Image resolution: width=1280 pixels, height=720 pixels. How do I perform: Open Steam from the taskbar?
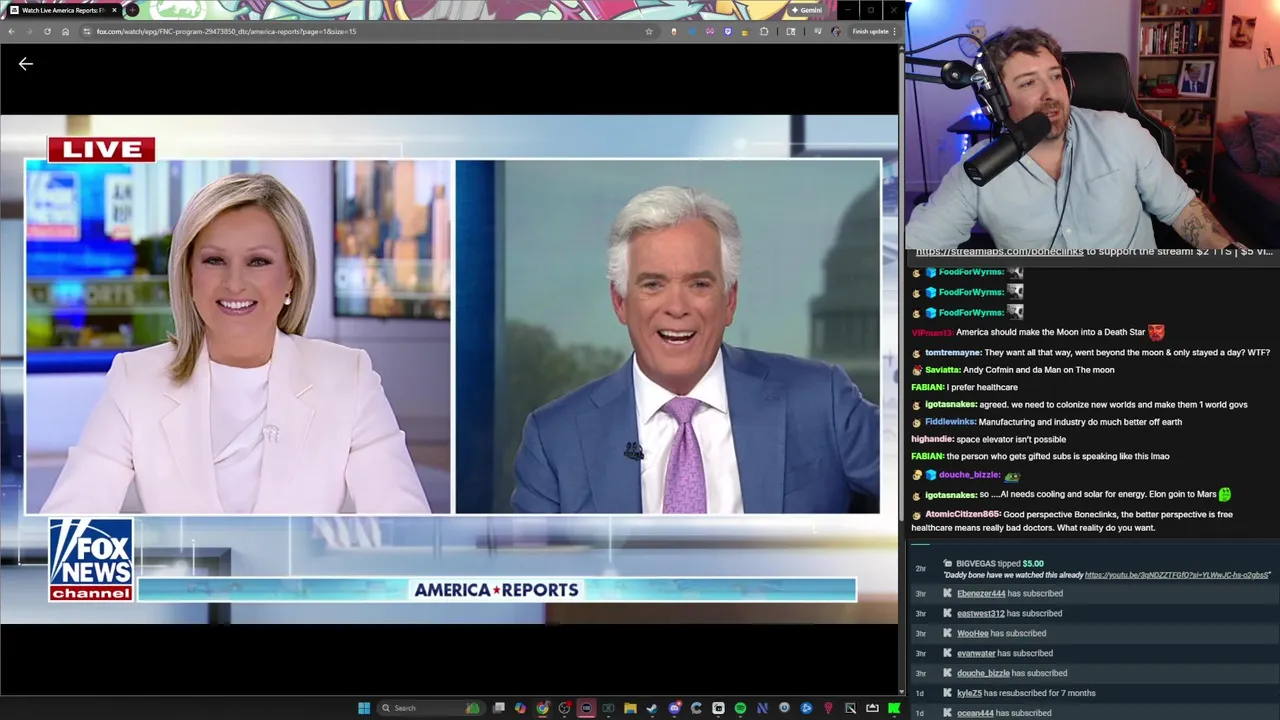pos(652,708)
